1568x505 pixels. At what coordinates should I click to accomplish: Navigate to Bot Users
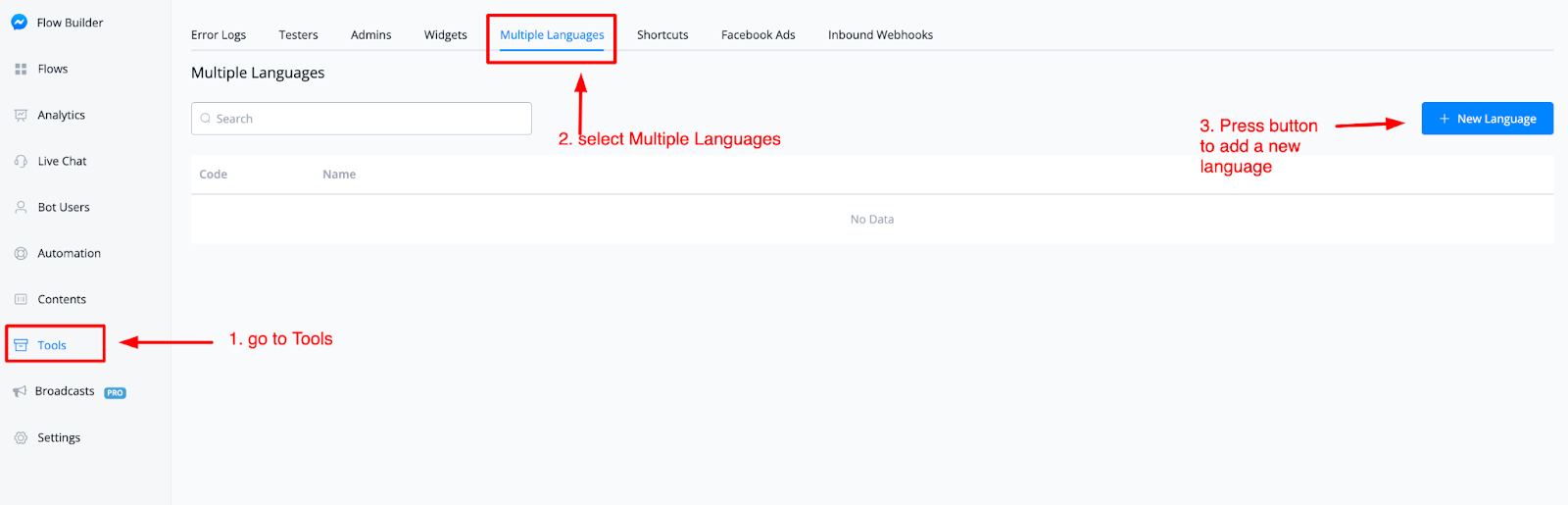pyautogui.click(x=64, y=207)
